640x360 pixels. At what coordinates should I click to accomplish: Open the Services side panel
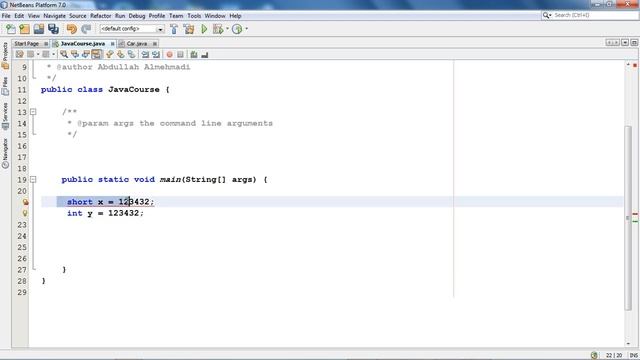click(x=5, y=116)
